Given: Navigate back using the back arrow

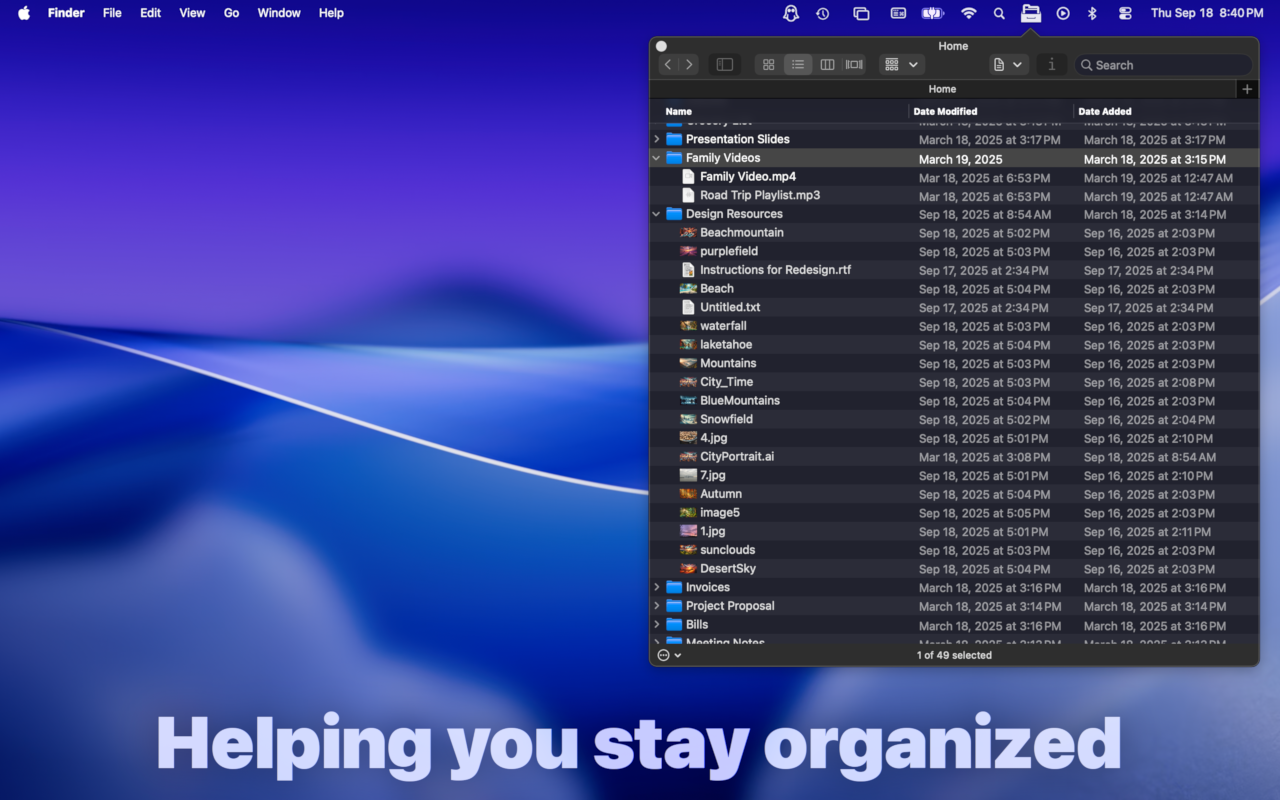Looking at the screenshot, I should click(667, 64).
